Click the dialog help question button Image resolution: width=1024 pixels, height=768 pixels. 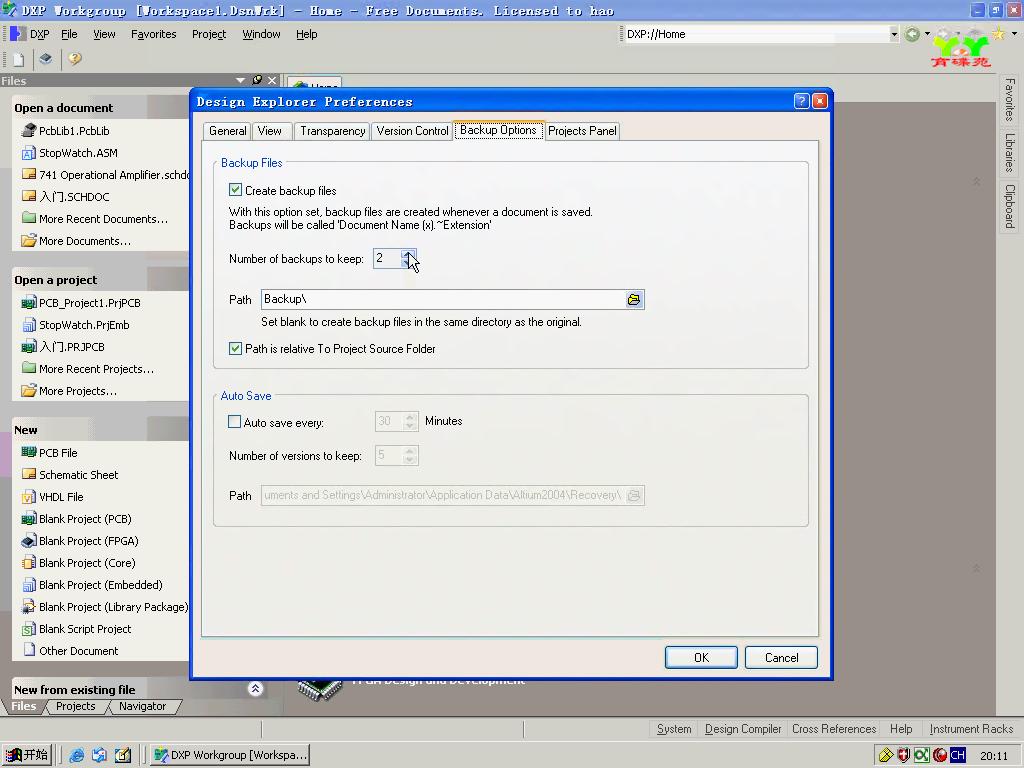point(801,101)
